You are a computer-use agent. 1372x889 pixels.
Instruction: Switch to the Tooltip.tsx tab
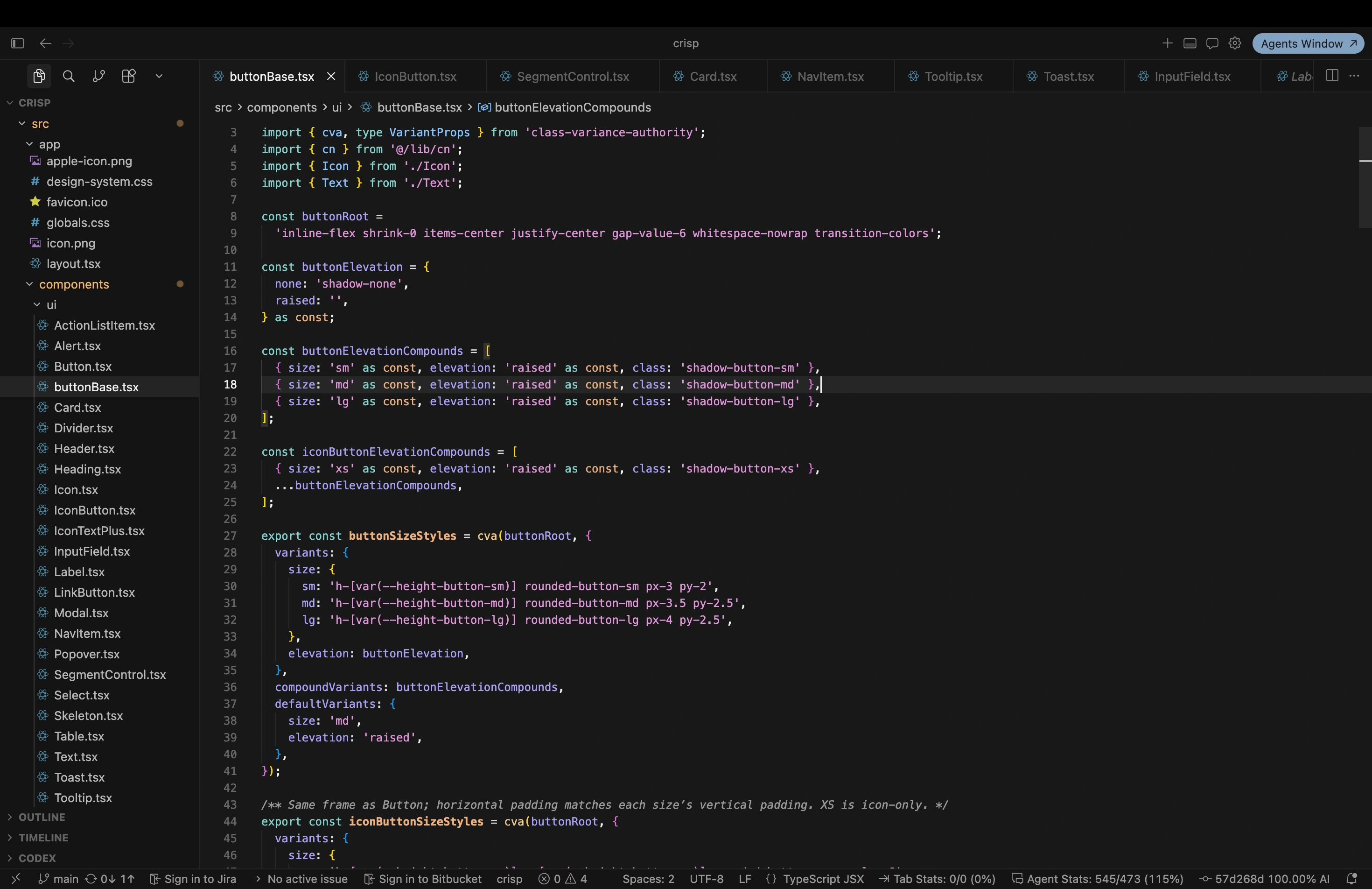click(953, 76)
